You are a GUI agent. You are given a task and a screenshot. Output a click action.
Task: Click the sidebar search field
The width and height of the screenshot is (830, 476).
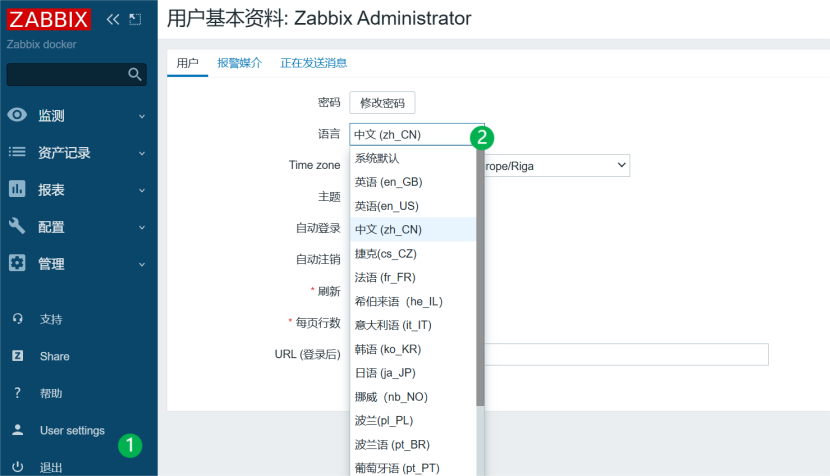click(x=76, y=74)
